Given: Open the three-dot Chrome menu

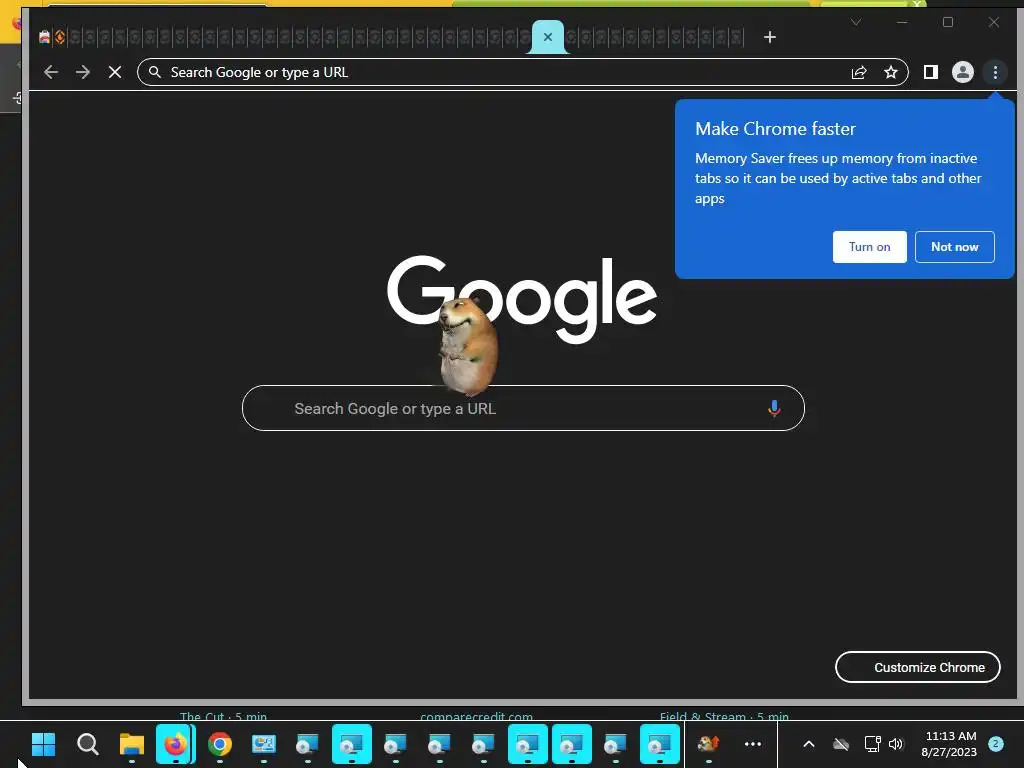Looking at the screenshot, I should tap(995, 72).
